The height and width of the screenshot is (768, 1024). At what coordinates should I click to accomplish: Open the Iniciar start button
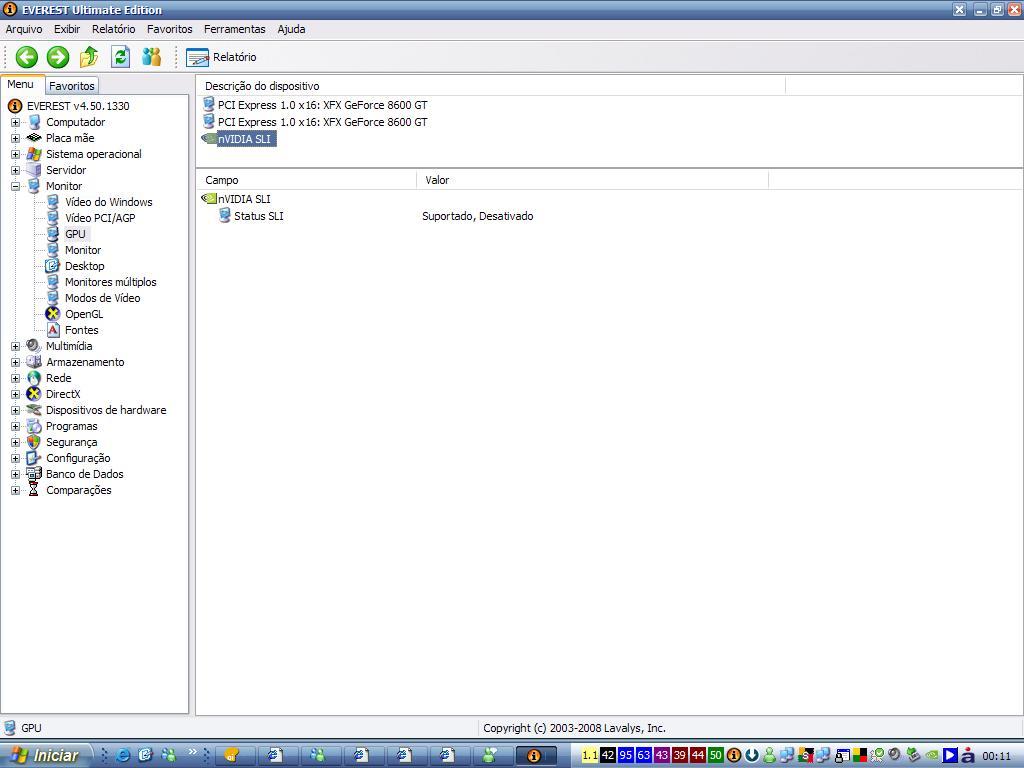pos(45,756)
